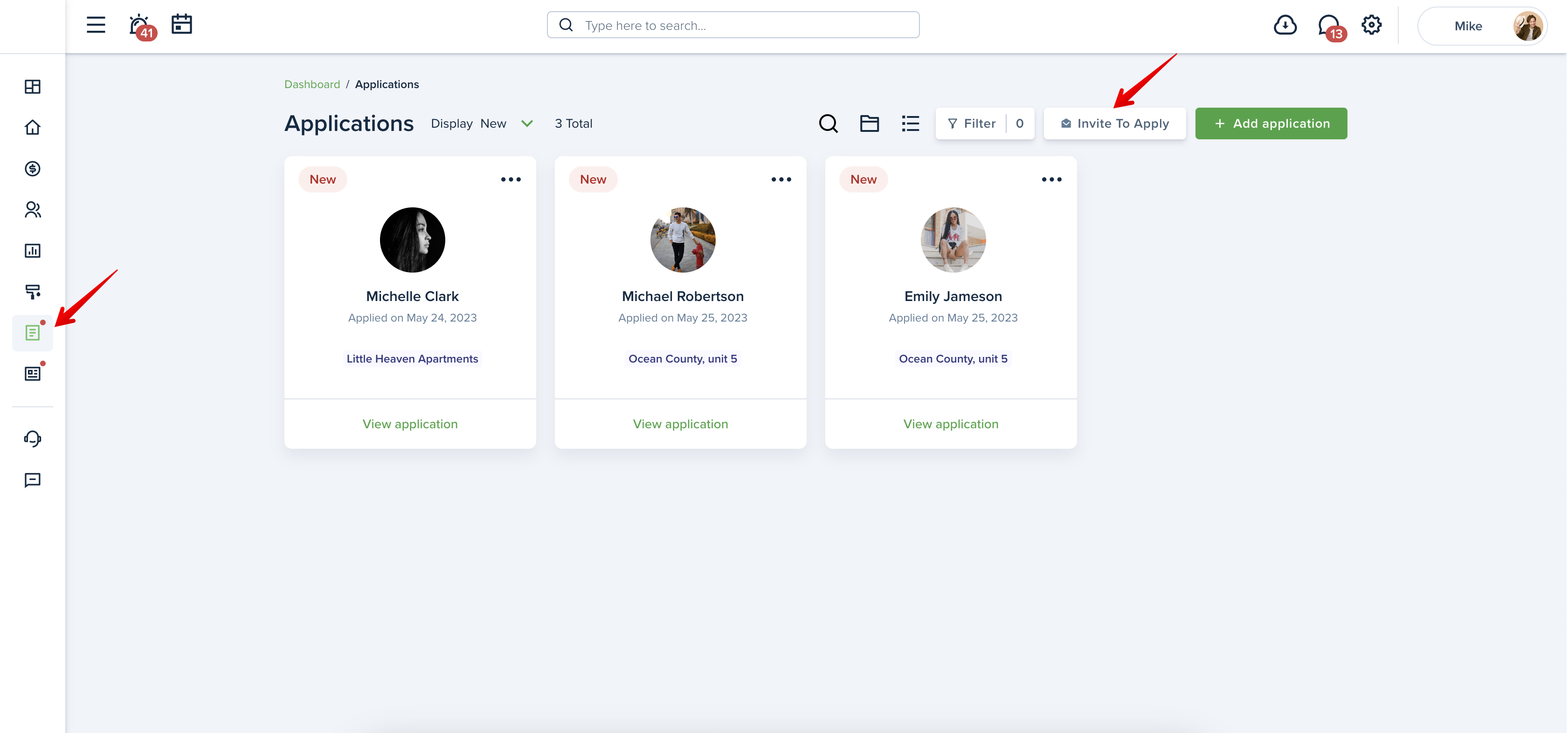Click the New badge on Emily Jameson's card
The image size is (1568, 733).
pos(863,179)
